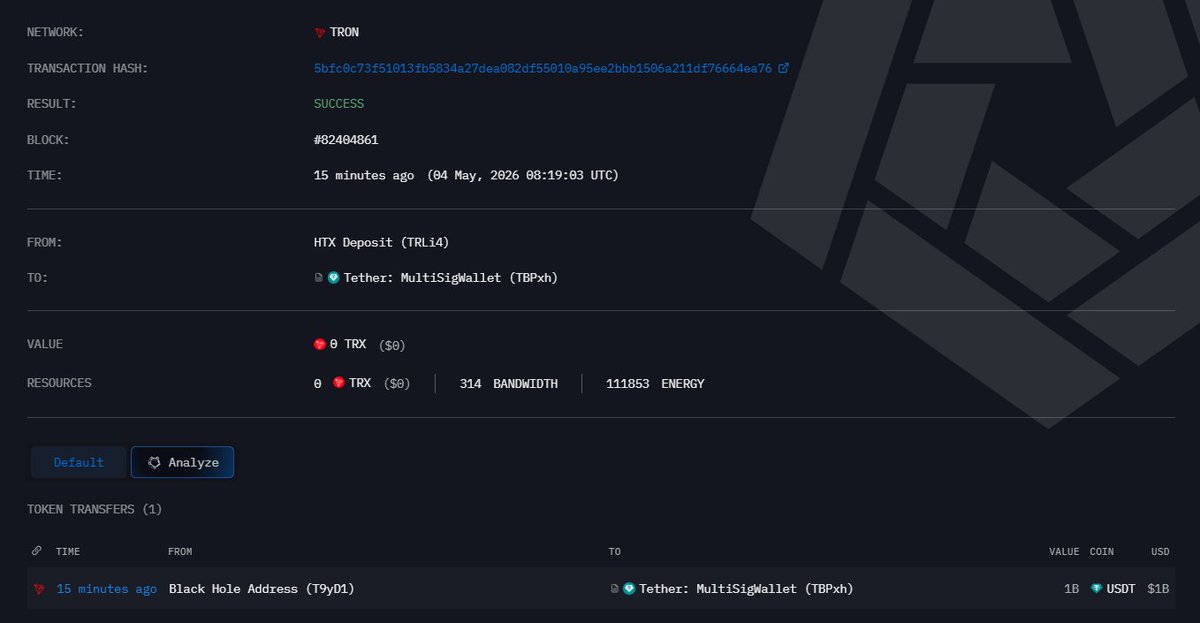Screen dimensions: 1200x623
Task: Click the 'TOKEN TRANSFERS (1)' heading
Action: [x=94, y=509]
